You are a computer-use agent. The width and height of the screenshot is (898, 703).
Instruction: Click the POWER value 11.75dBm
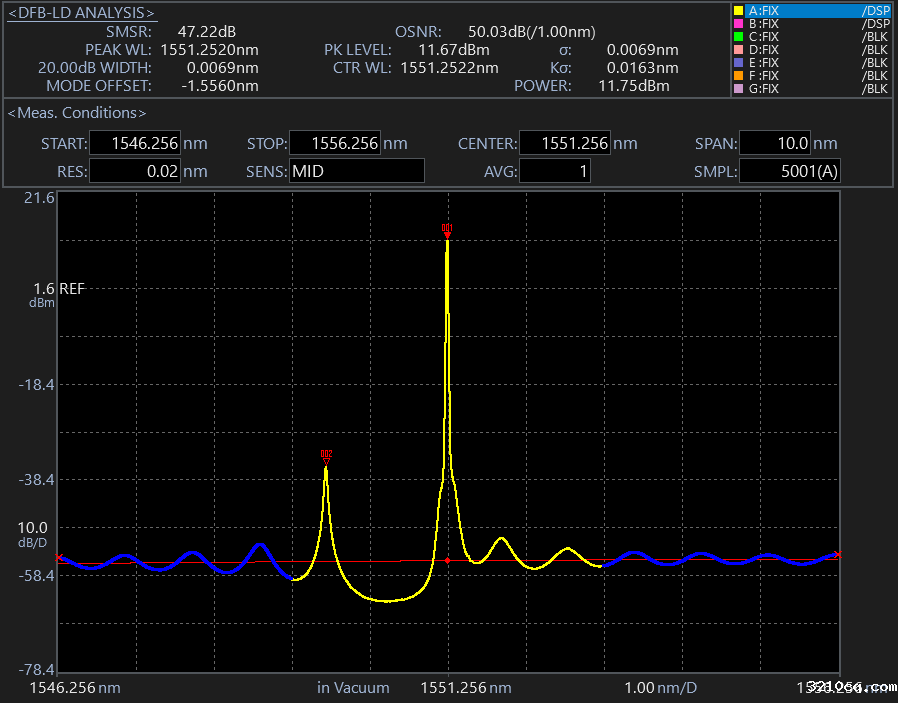pos(634,86)
